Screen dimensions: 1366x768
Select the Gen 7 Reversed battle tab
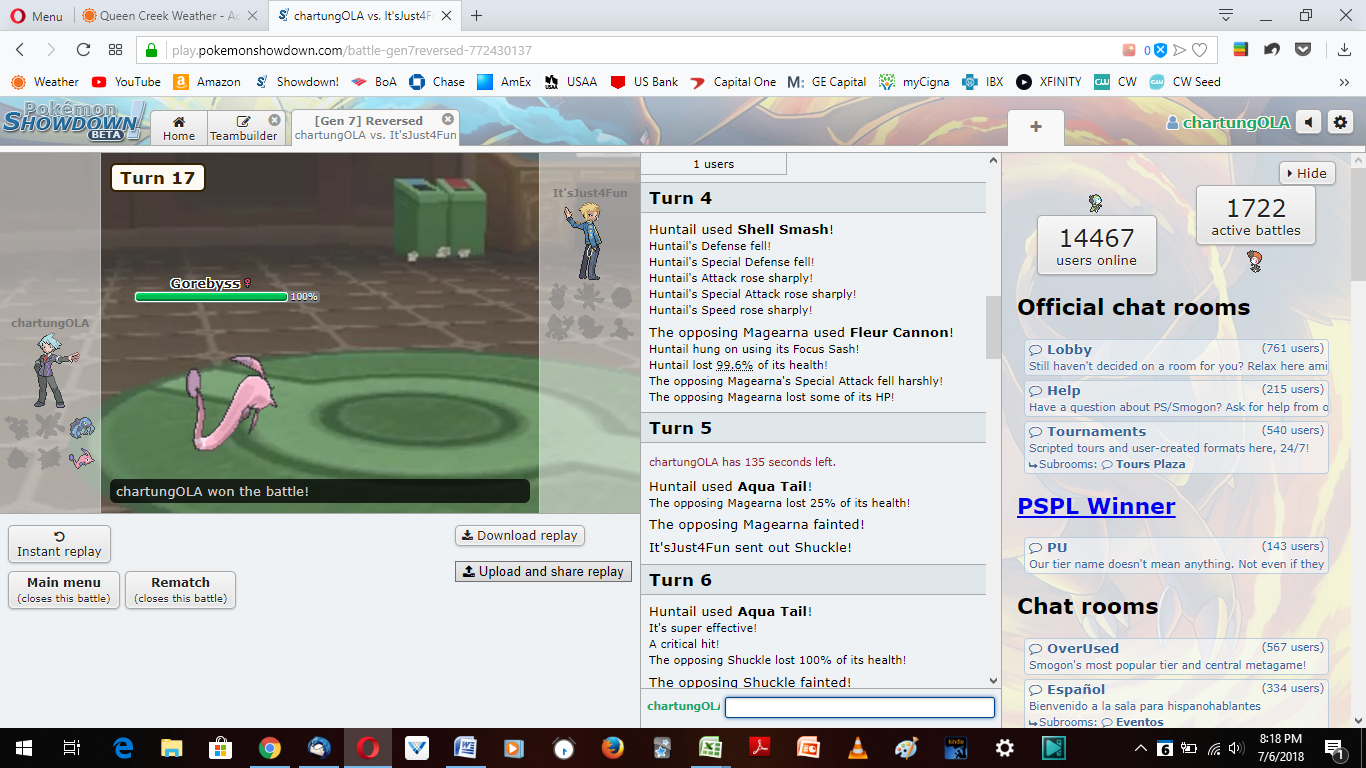pyautogui.click(x=375, y=128)
